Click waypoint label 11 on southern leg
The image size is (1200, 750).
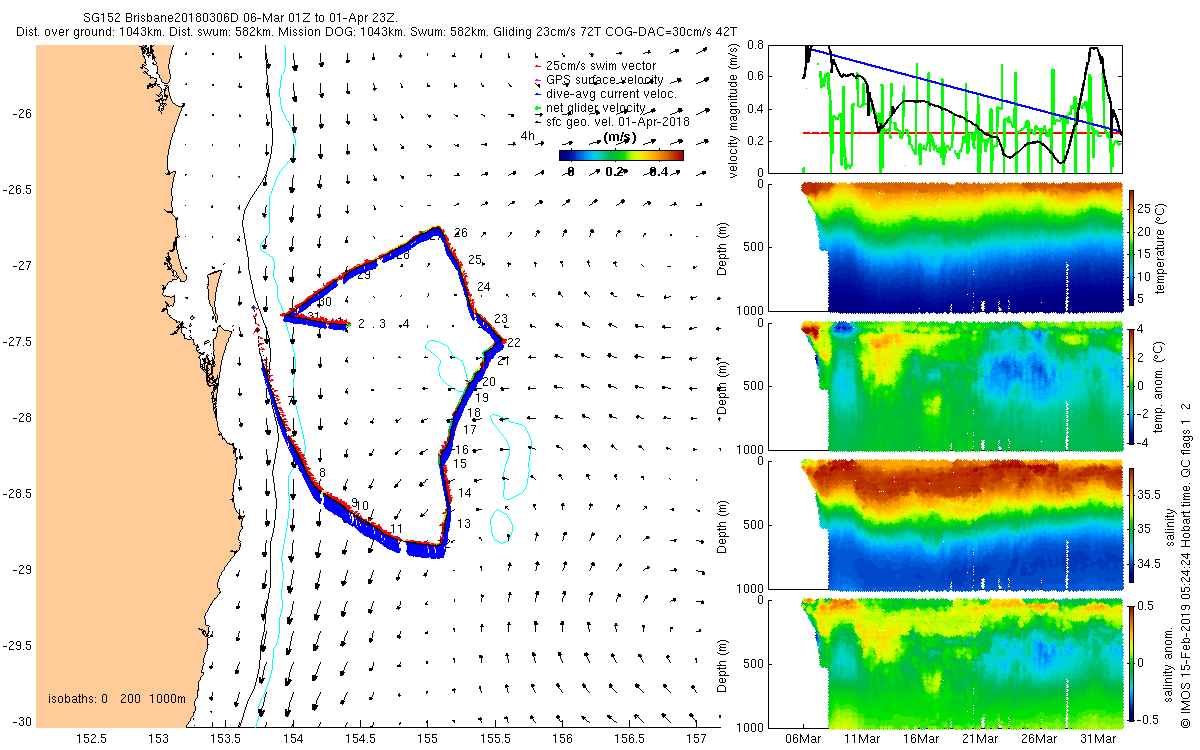tap(396, 529)
